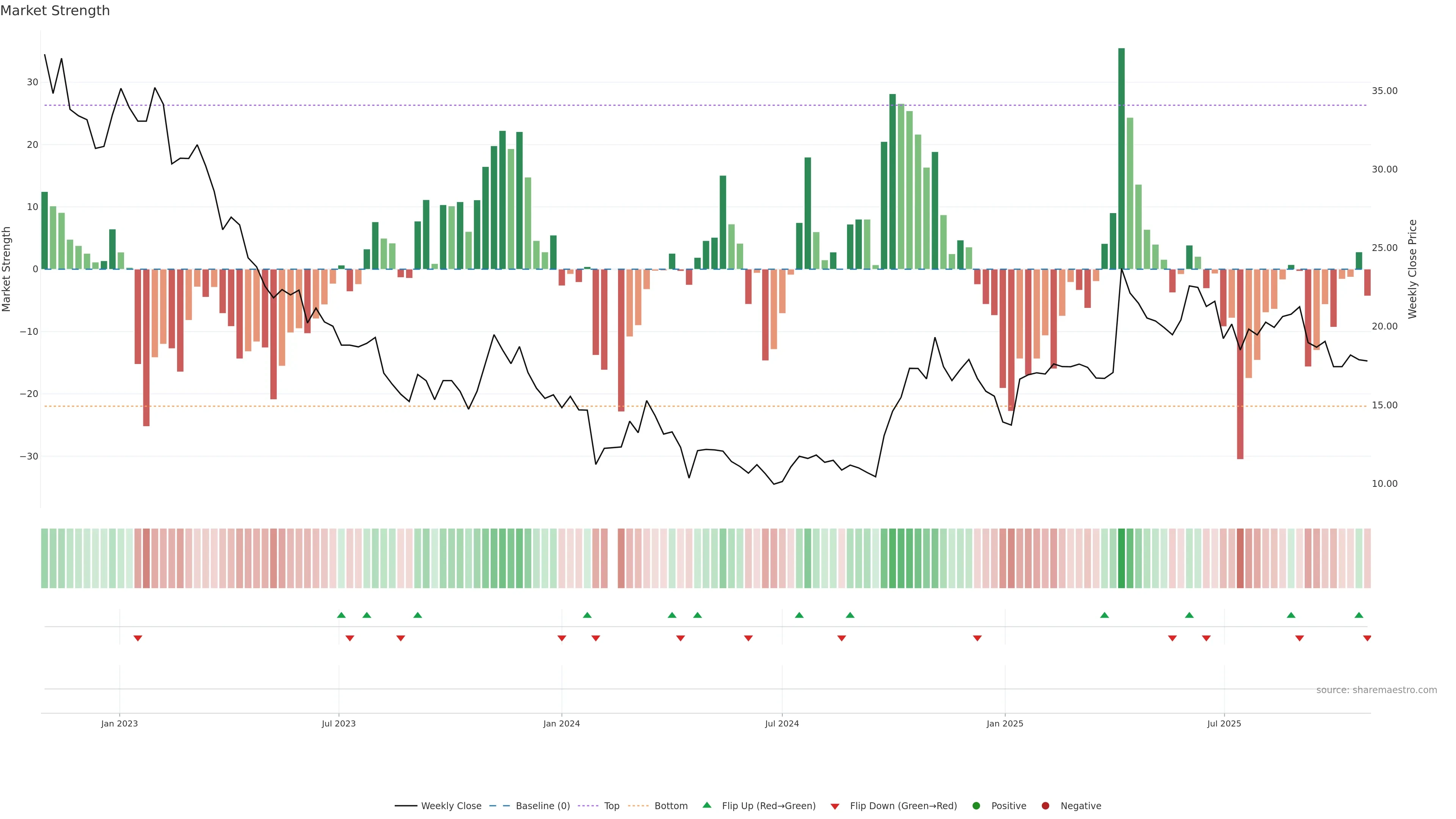Click the 35.00 Weekly Close Price axis label
The width and height of the screenshot is (1456, 819).
coord(1384,91)
